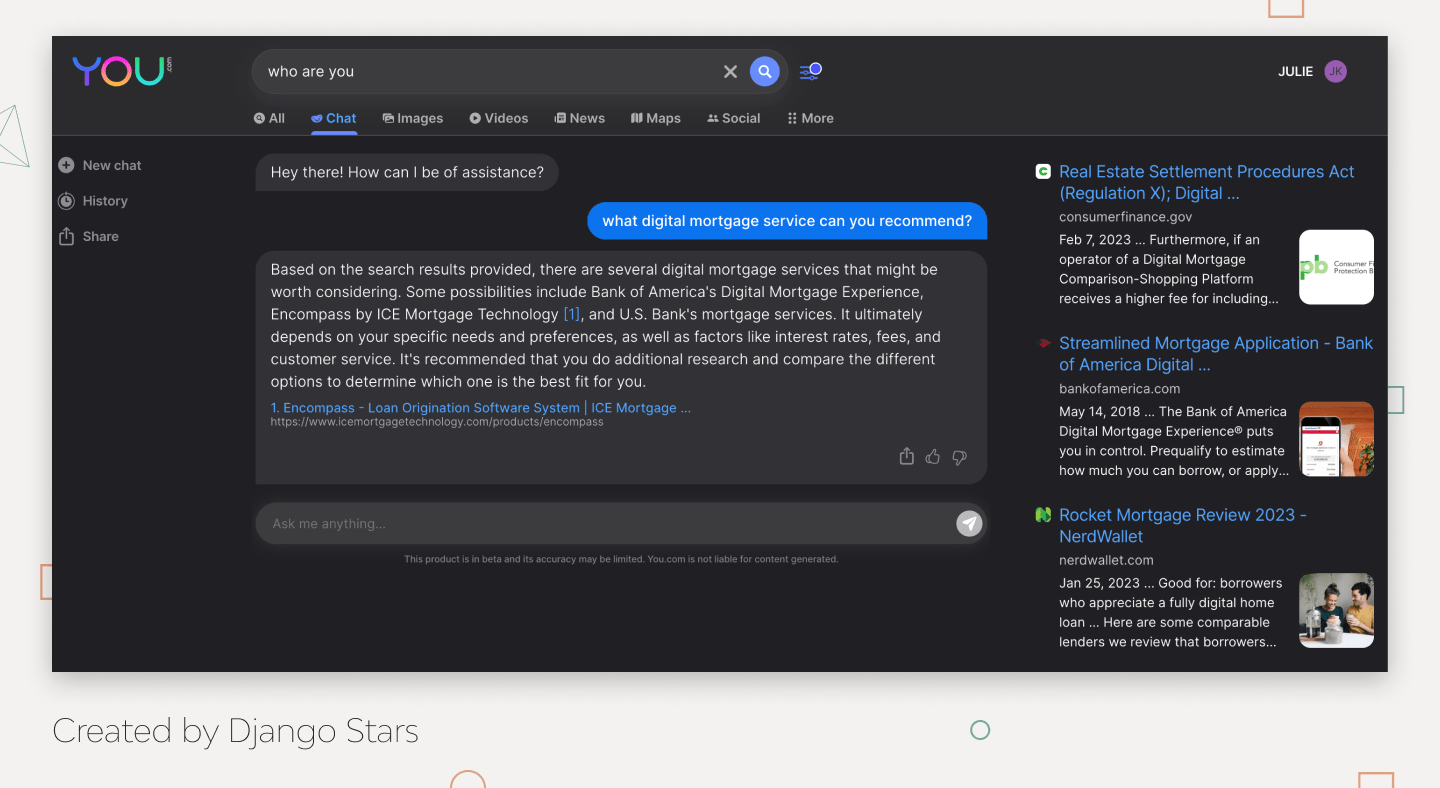This screenshot has height=788, width=1440.
Task: Switch to the News tab
Action: (x=580, y=118)
